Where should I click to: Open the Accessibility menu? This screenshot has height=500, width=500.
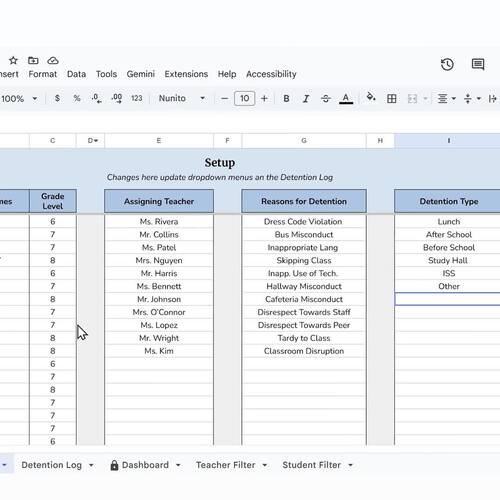click(x=271, y=74)
